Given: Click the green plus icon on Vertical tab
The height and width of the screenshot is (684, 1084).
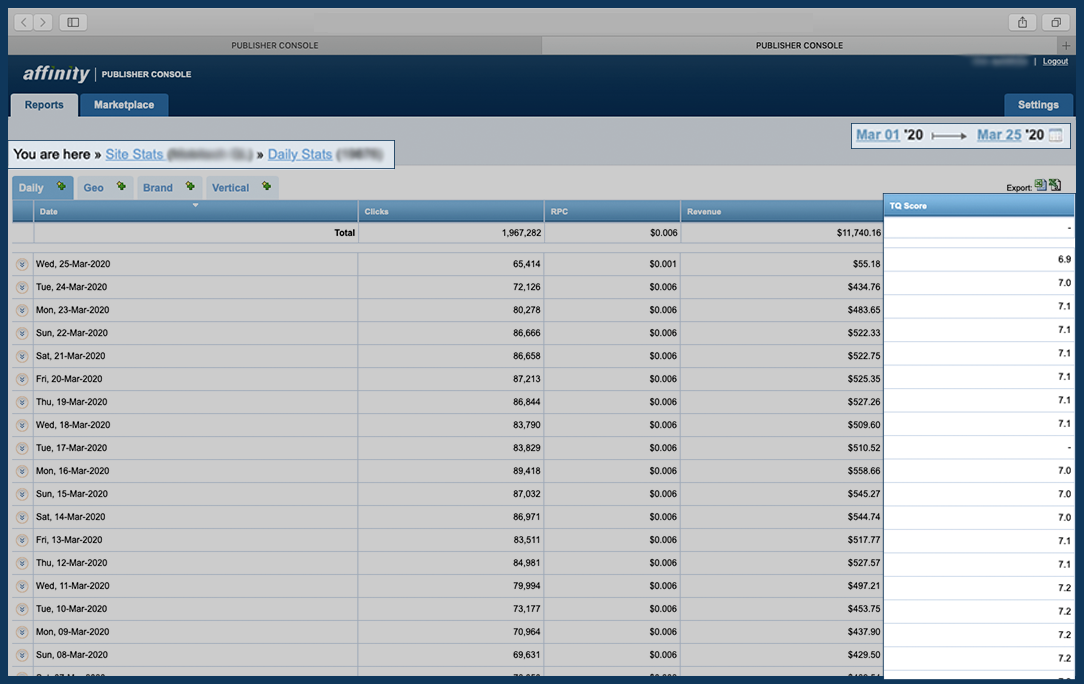Looking at the screenshot, I should point(266,186).
